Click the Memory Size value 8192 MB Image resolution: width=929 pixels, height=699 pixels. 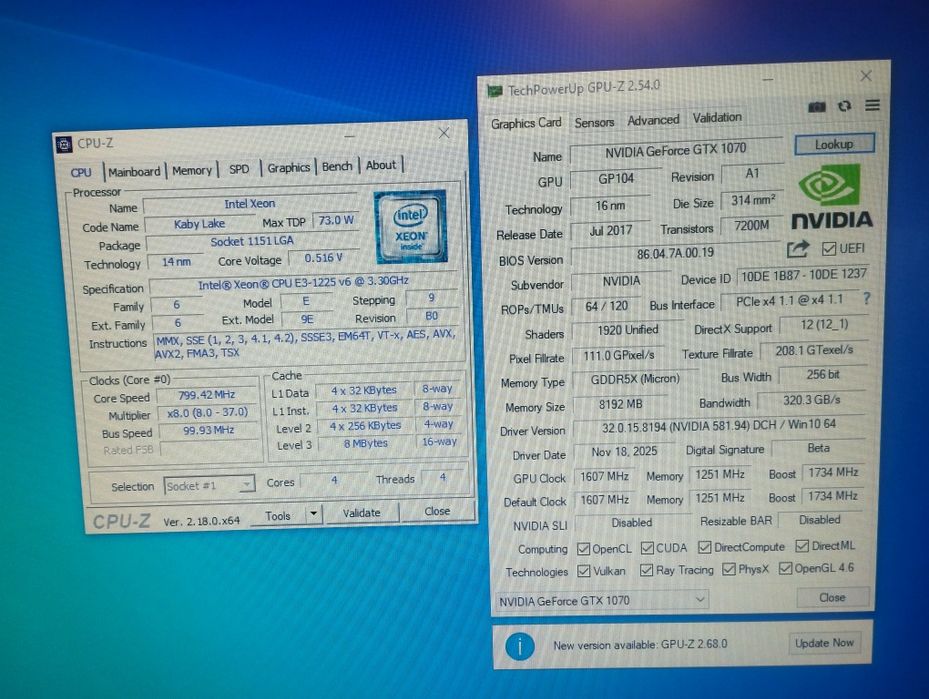(620, 404)
